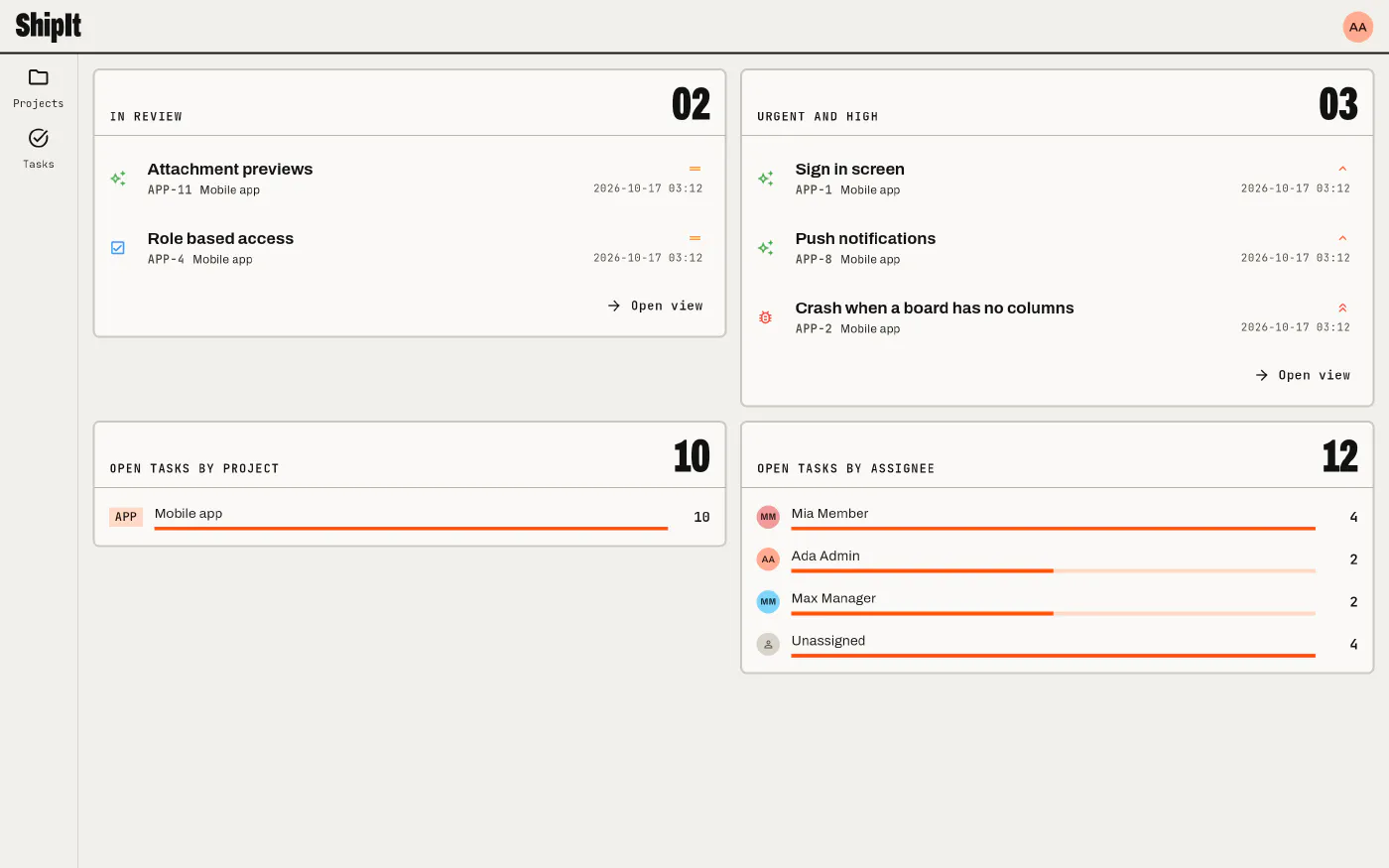Click Mia Member's avatar

pos(768,517)
